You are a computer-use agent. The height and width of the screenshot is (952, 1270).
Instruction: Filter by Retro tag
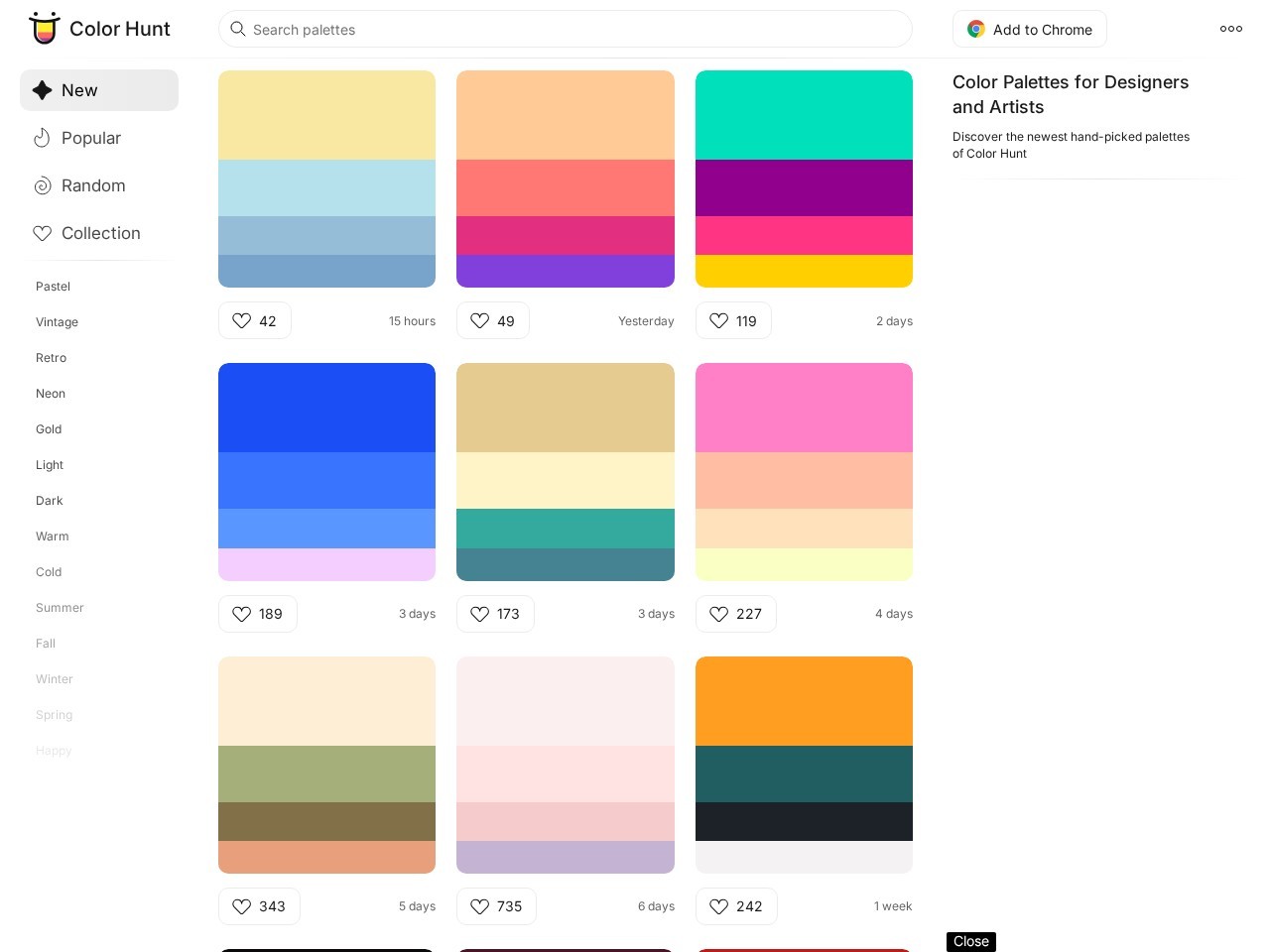[x=52, y=358]
